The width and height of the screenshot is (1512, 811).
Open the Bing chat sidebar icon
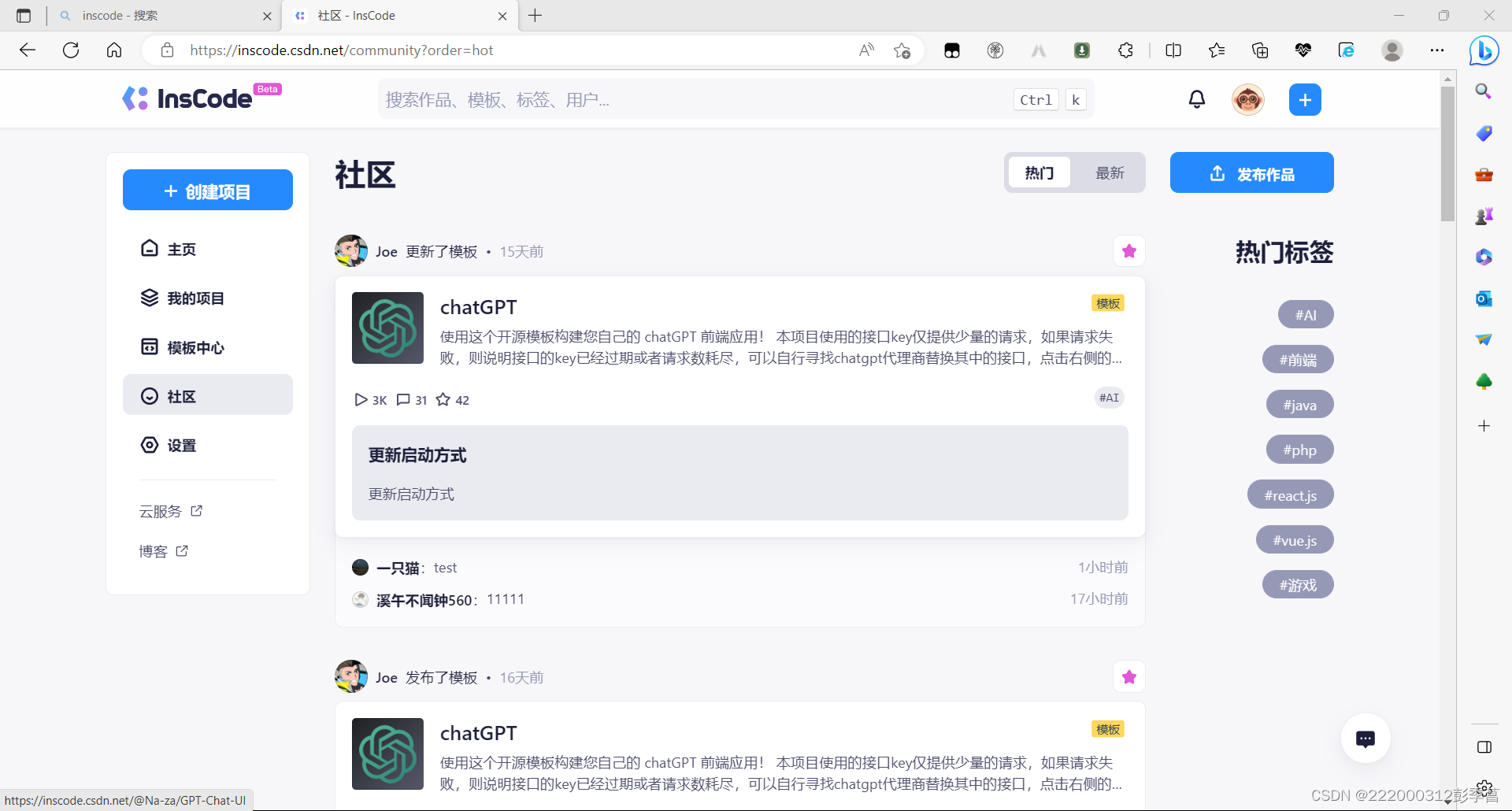coord(1484,50)
